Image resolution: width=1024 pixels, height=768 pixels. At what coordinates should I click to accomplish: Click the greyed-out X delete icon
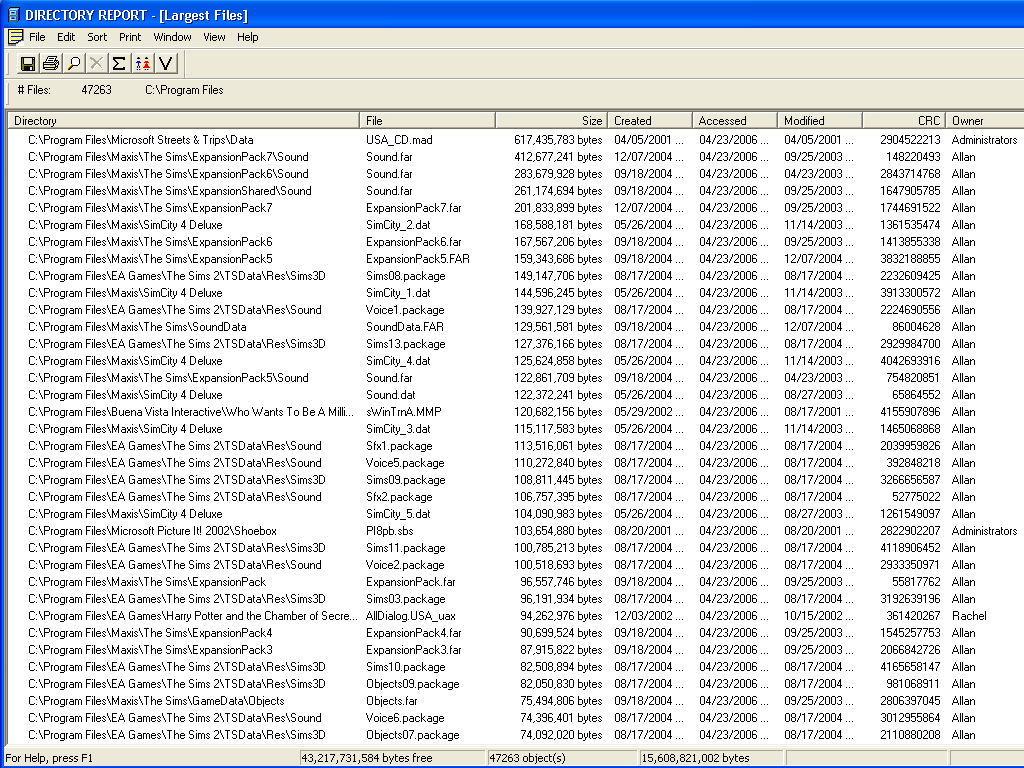coord(96,63)
